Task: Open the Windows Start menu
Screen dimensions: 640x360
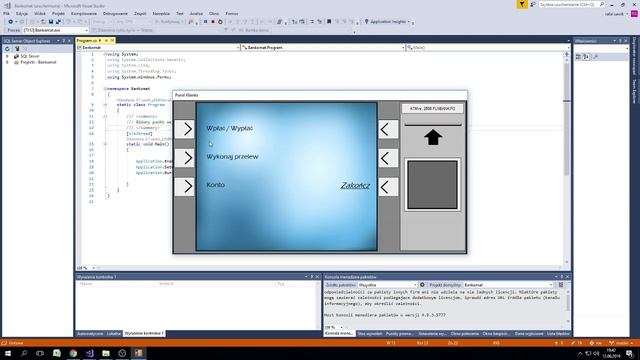Action: click(8, 353)
